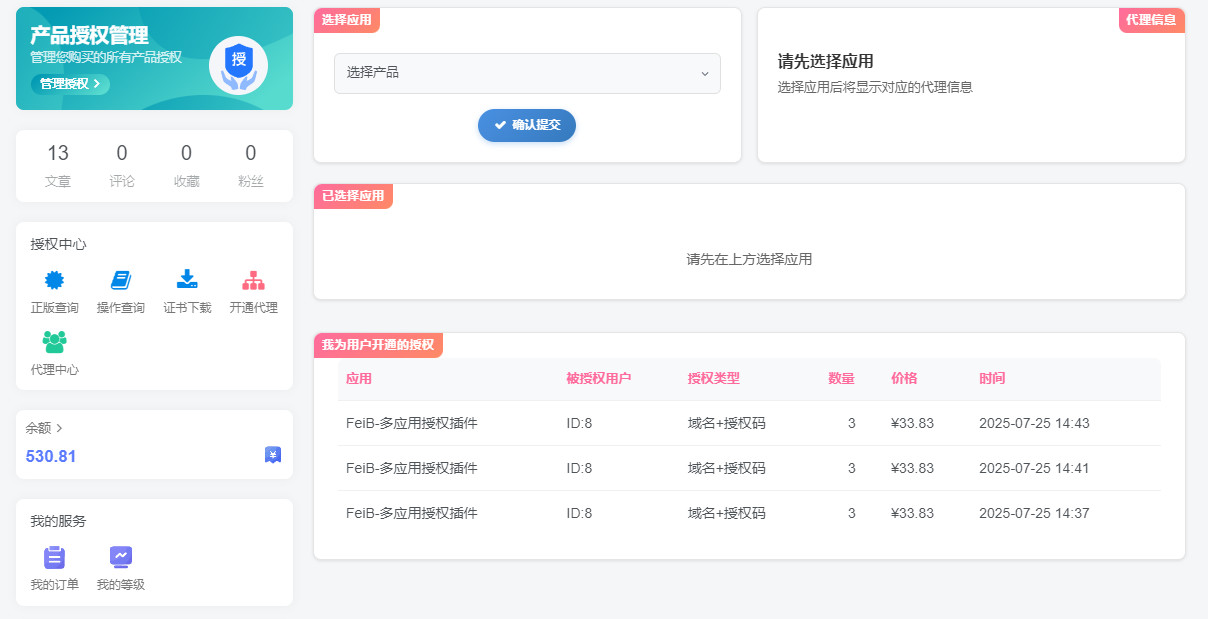Image resolution: width=1208 pixels, height=619 pixels.
Task: Open 操作查询 book icon
Action: click(x=121, y=281)
